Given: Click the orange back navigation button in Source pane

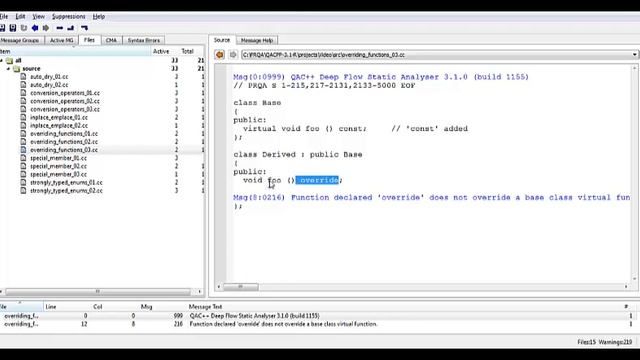Looking at the screenshot, I should pos(220,55).
